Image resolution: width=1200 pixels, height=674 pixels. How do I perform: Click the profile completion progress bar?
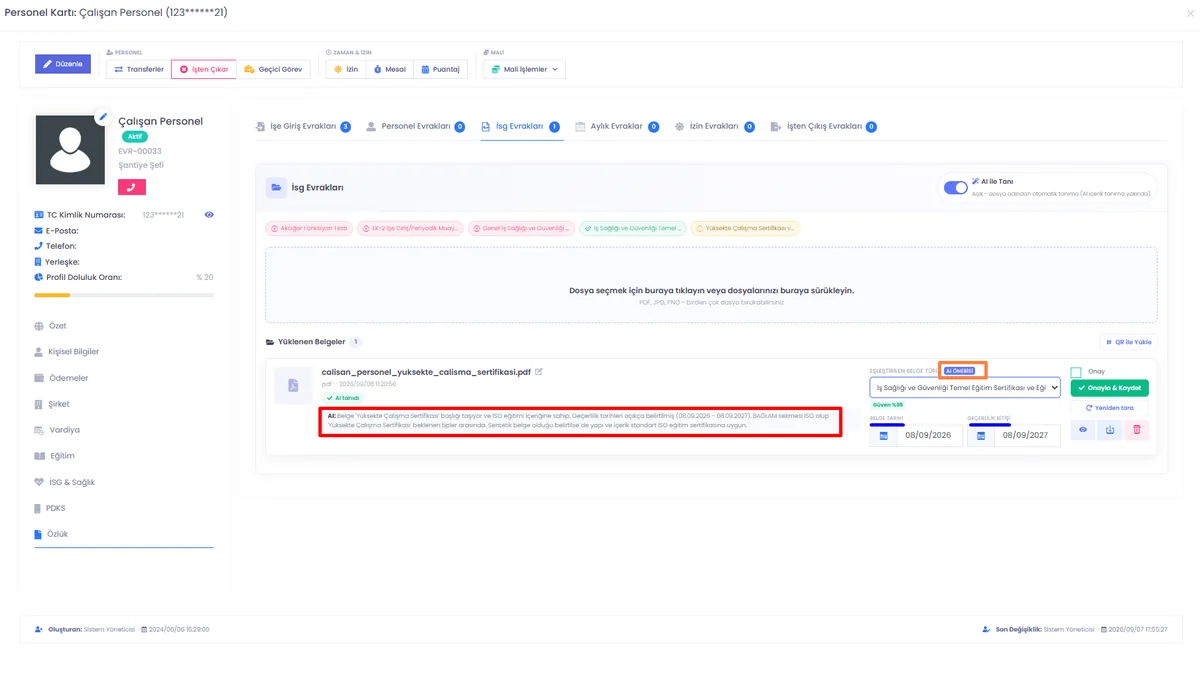pos(124,295)
